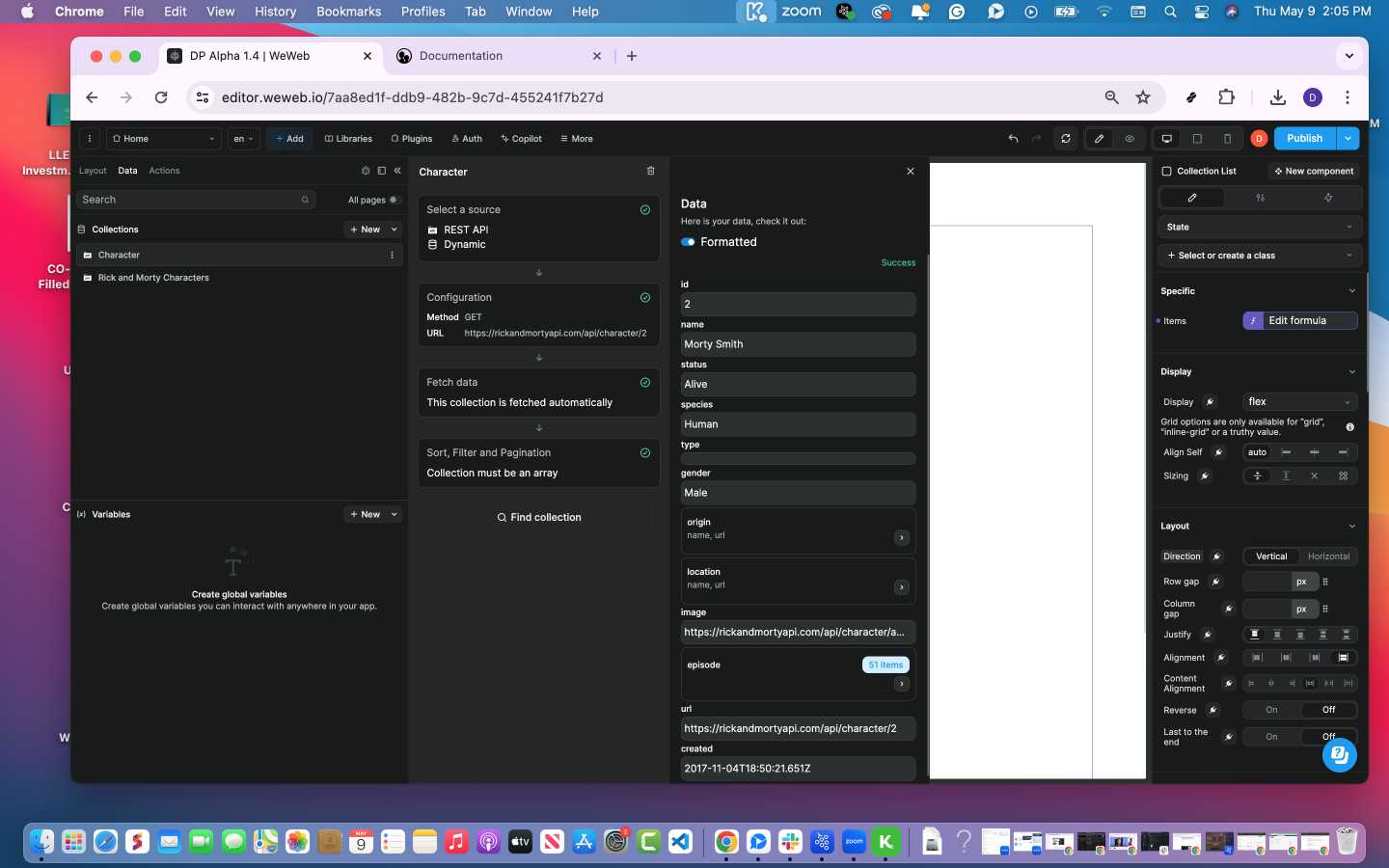Viewport: 1389px width, 868px height.
Task: Open the help chat bubble button
Action: click(x=1340, y=755)
